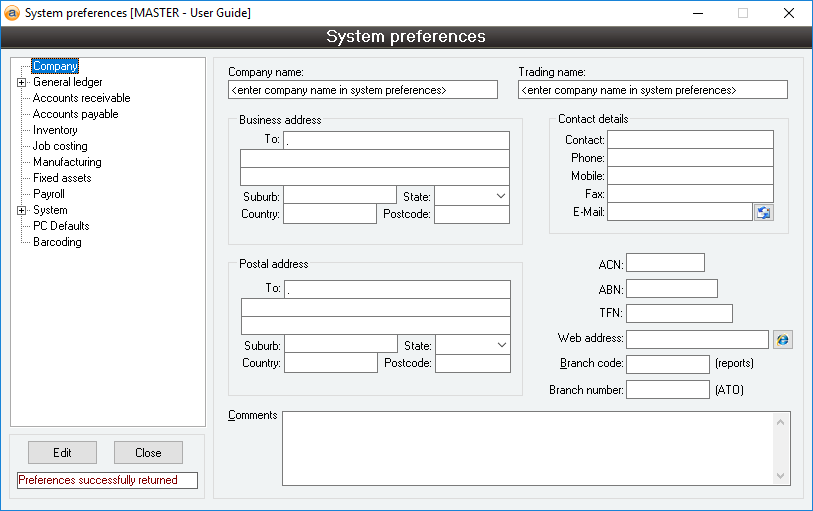This screenshot has height=511, width=813.
Task: Click the email refresh icon beside E-Mail field
Action: tap(764, 212)
